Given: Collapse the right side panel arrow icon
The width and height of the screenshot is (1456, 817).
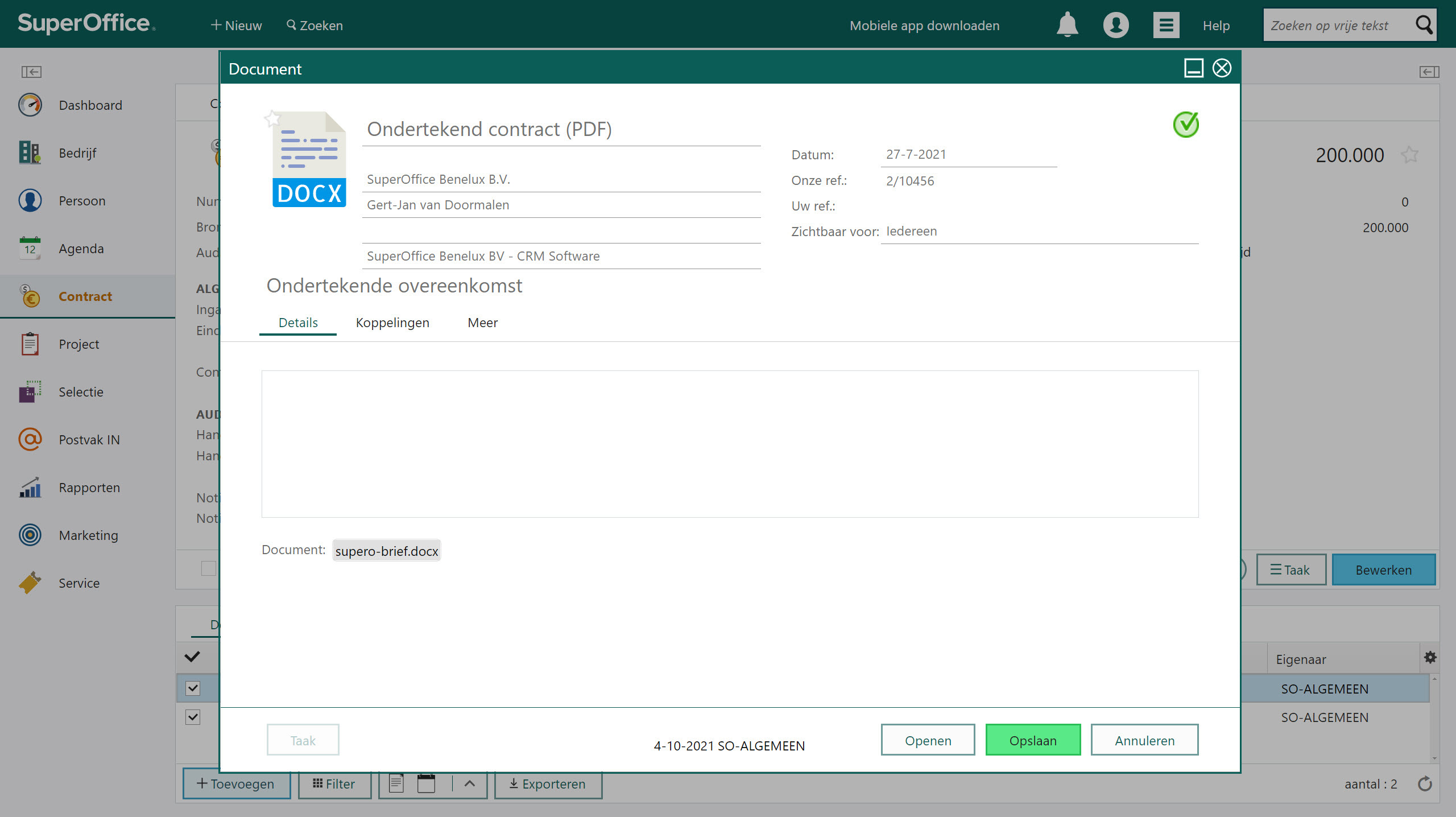Looking at the screenshot, I should tap(1429, 72).
